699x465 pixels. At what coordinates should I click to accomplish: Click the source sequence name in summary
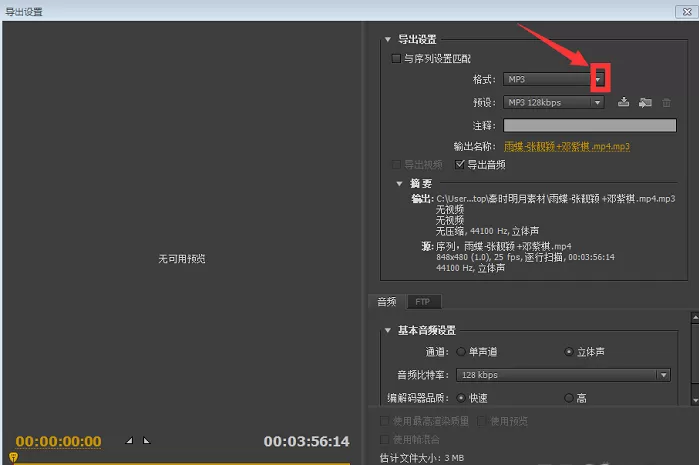(x=503, y=246)
